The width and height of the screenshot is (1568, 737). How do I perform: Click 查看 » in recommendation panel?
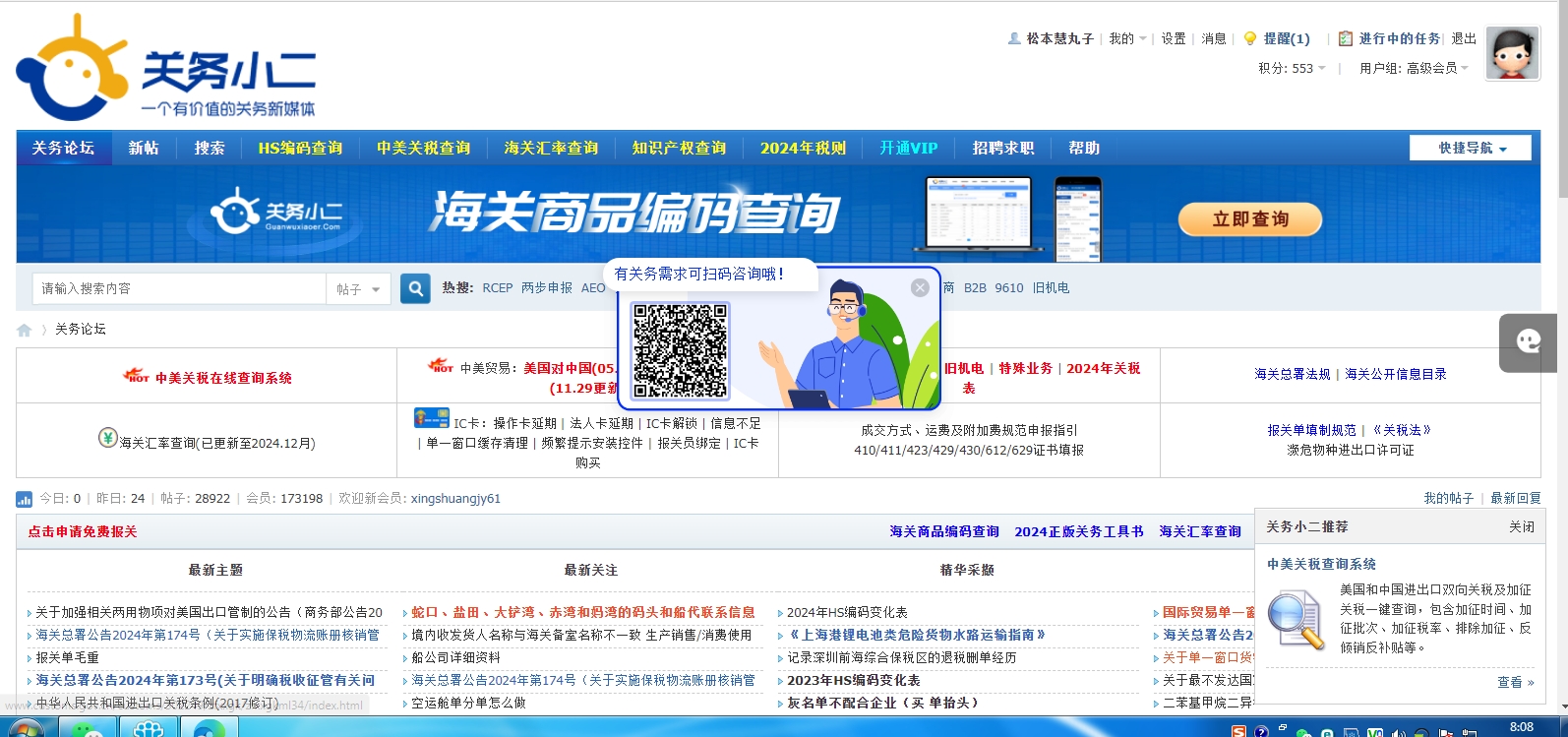point(1516,682)
